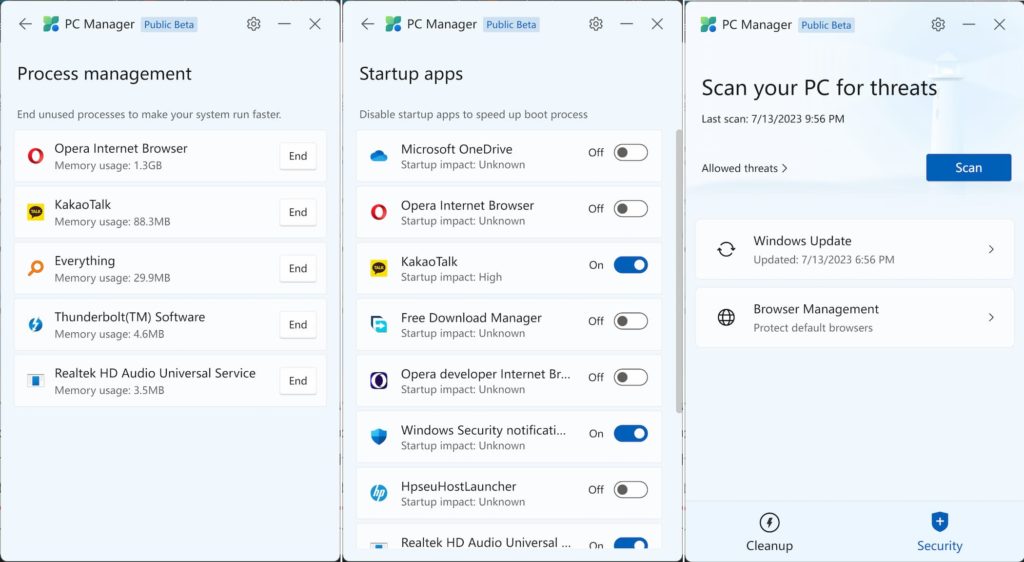Click Public Beta badge in Security window
Viewport: 1024px width, 562px height.
click(x=826, y=25)
